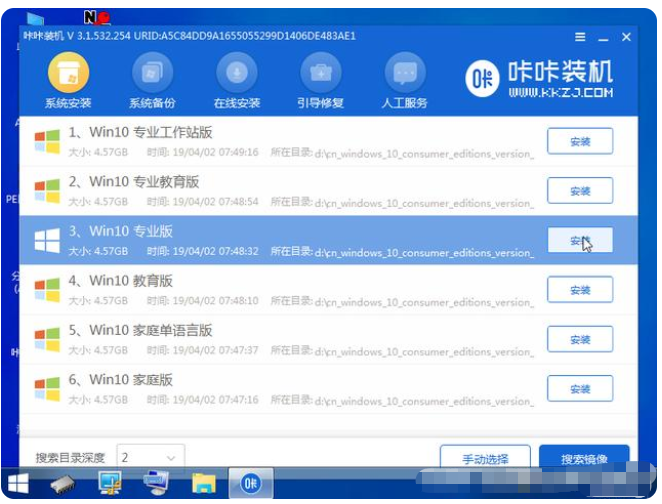Screen dimensions: 662x504
Task: Open the monitor tools icon on taskbar
Action: 109,483
